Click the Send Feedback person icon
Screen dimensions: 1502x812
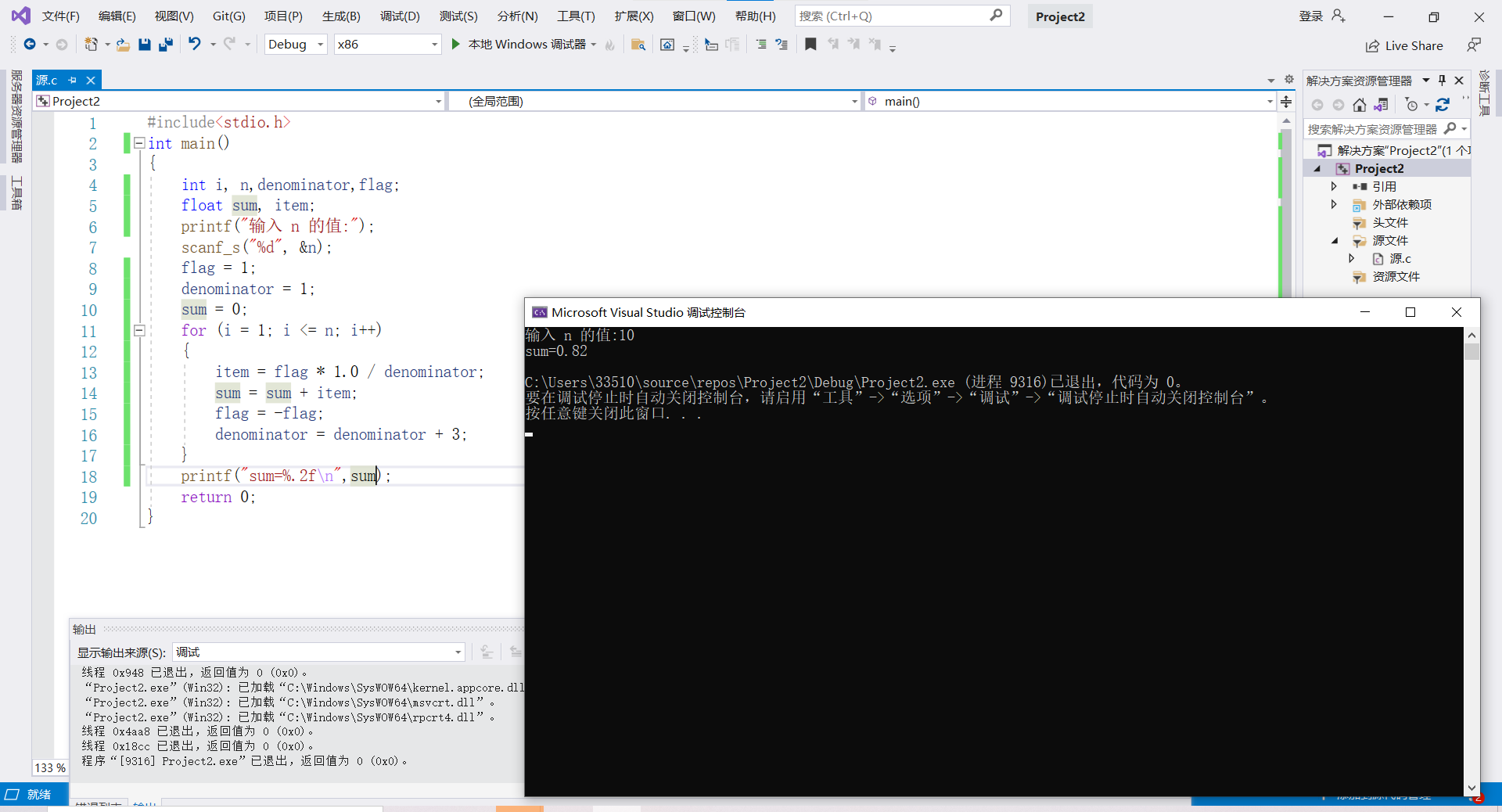coord(1474,45)
